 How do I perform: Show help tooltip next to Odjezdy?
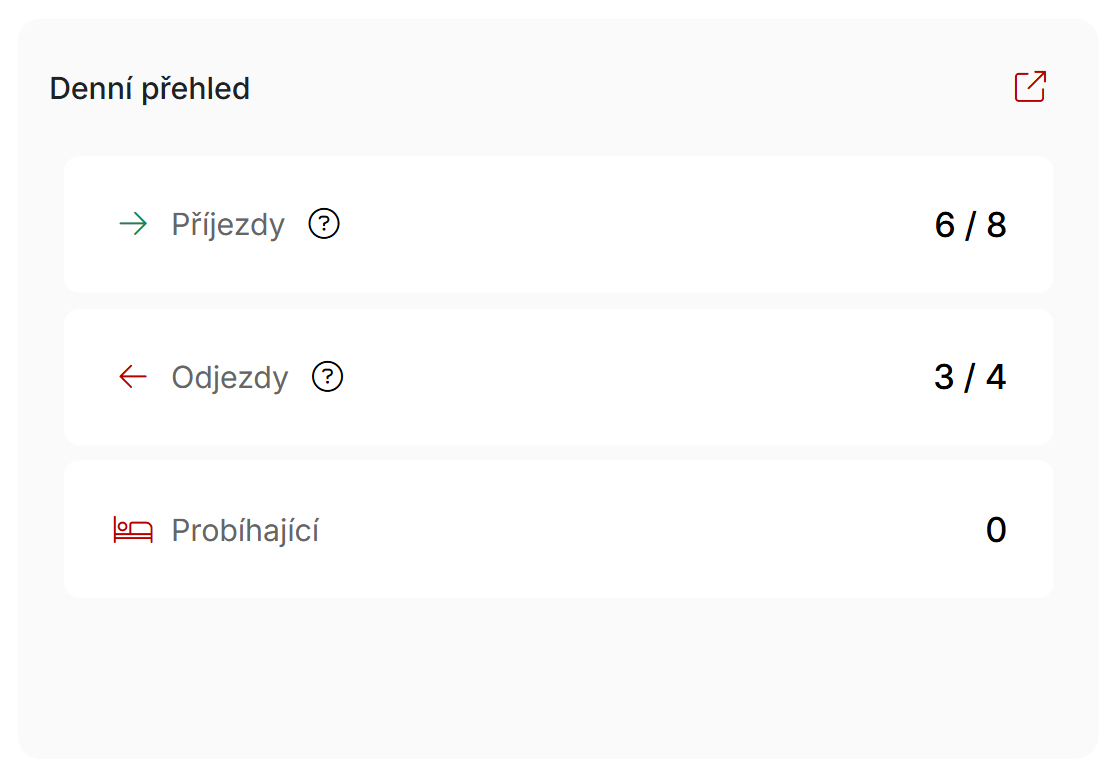pos(327,377)
